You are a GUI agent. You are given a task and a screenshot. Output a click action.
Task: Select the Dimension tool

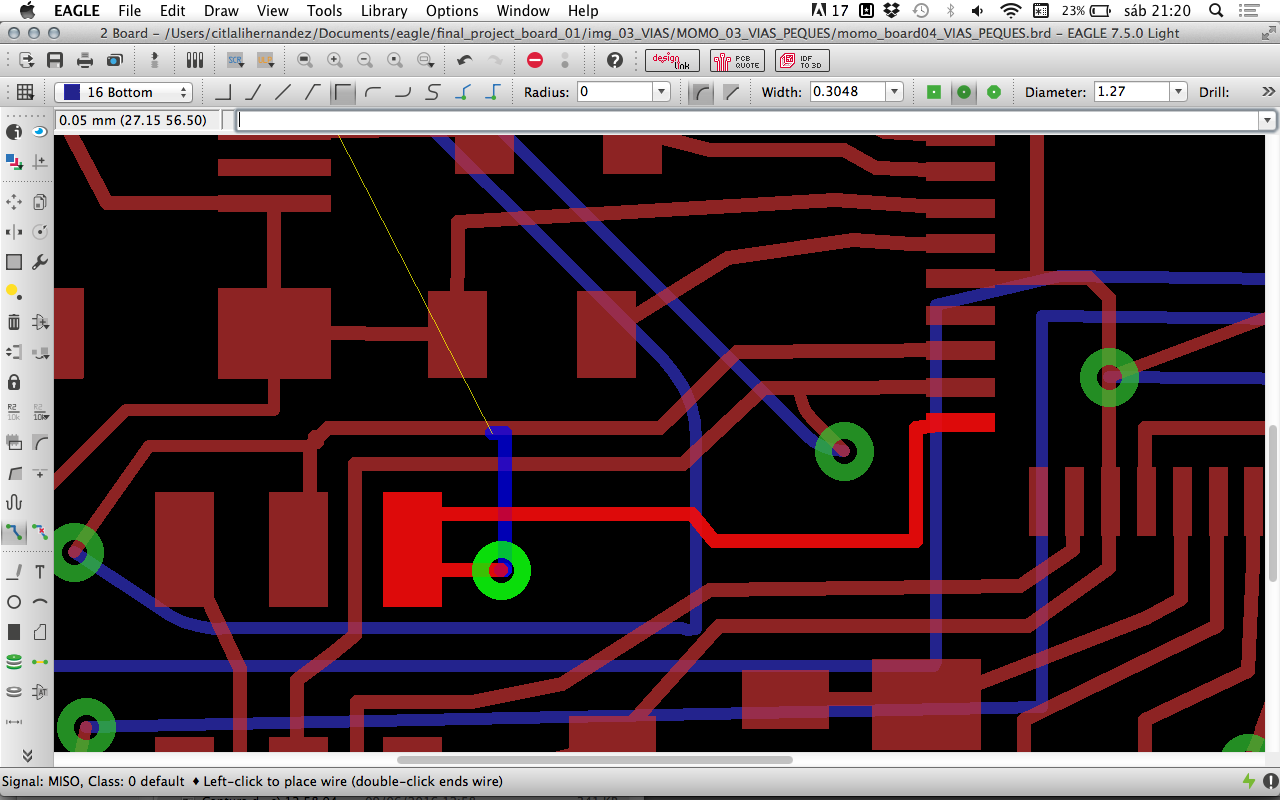pos(14,721)
